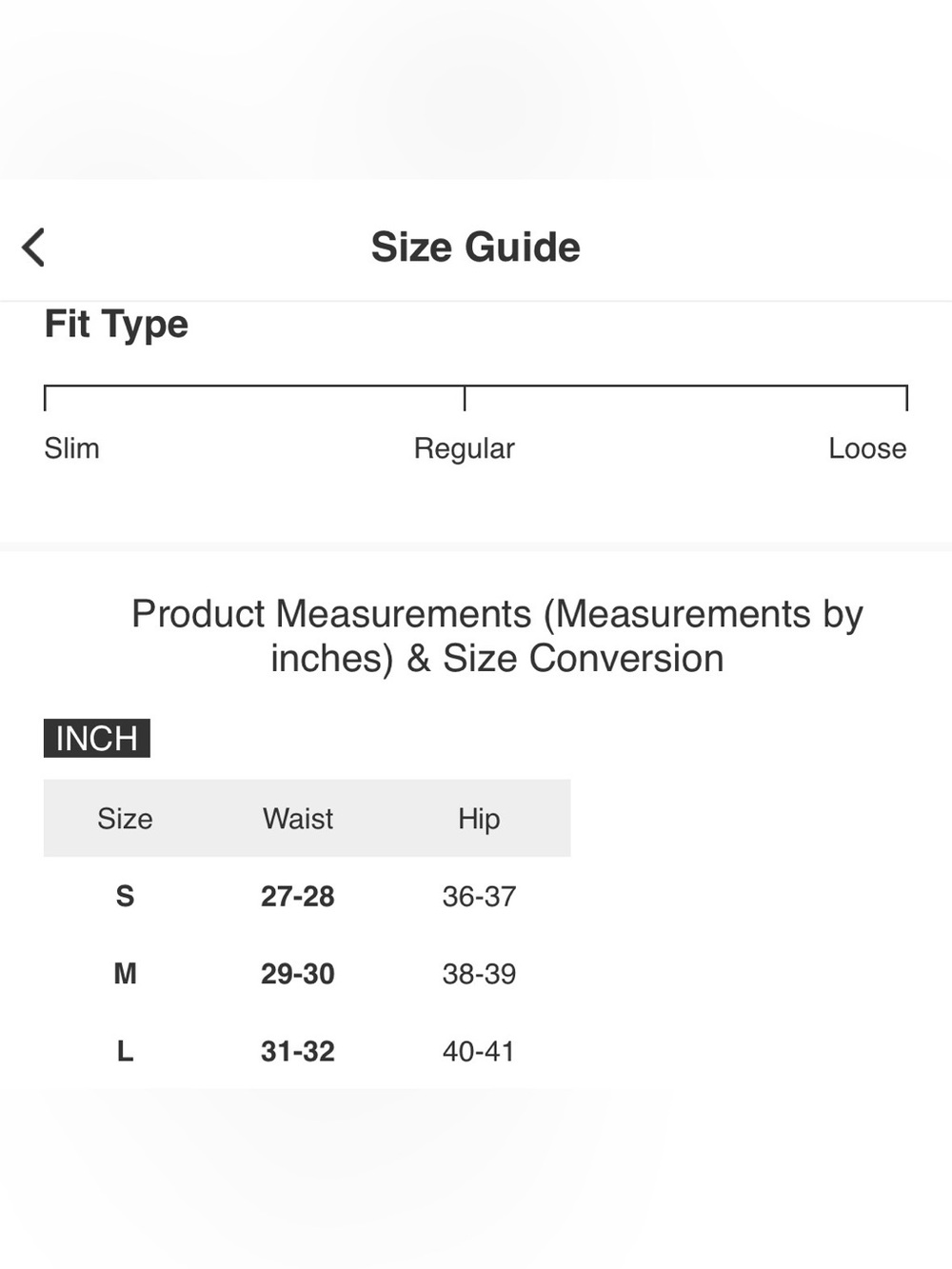Select the INCH unit toggle

pos(97,739)
